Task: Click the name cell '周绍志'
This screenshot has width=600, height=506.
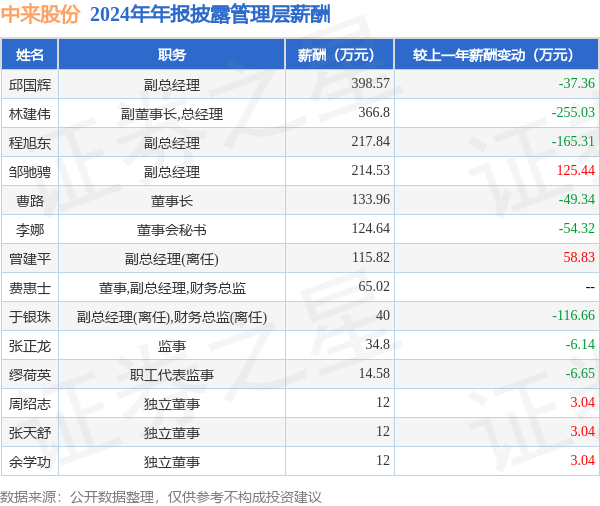Action: pos(29,404)
